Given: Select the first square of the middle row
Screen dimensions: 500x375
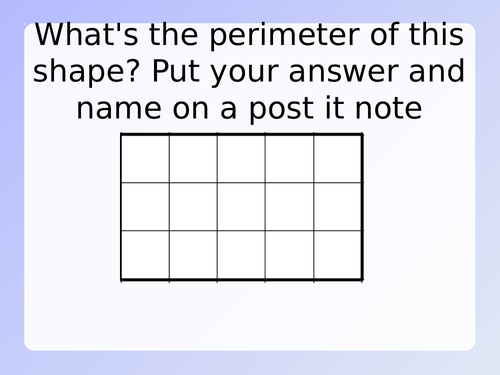Looking at the screenshot, I should pyautogui.click(x=145, y=207).
